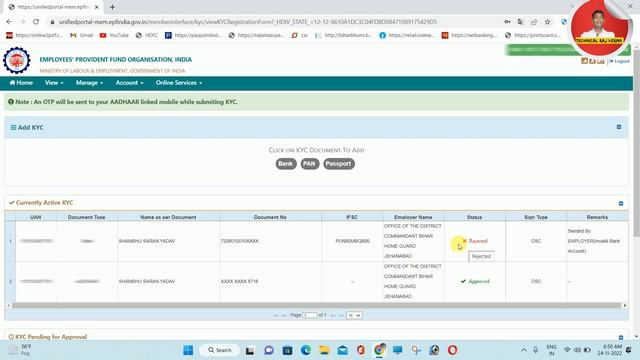
Task: Open the HDFC bookmark
Action: click(147, 36)
